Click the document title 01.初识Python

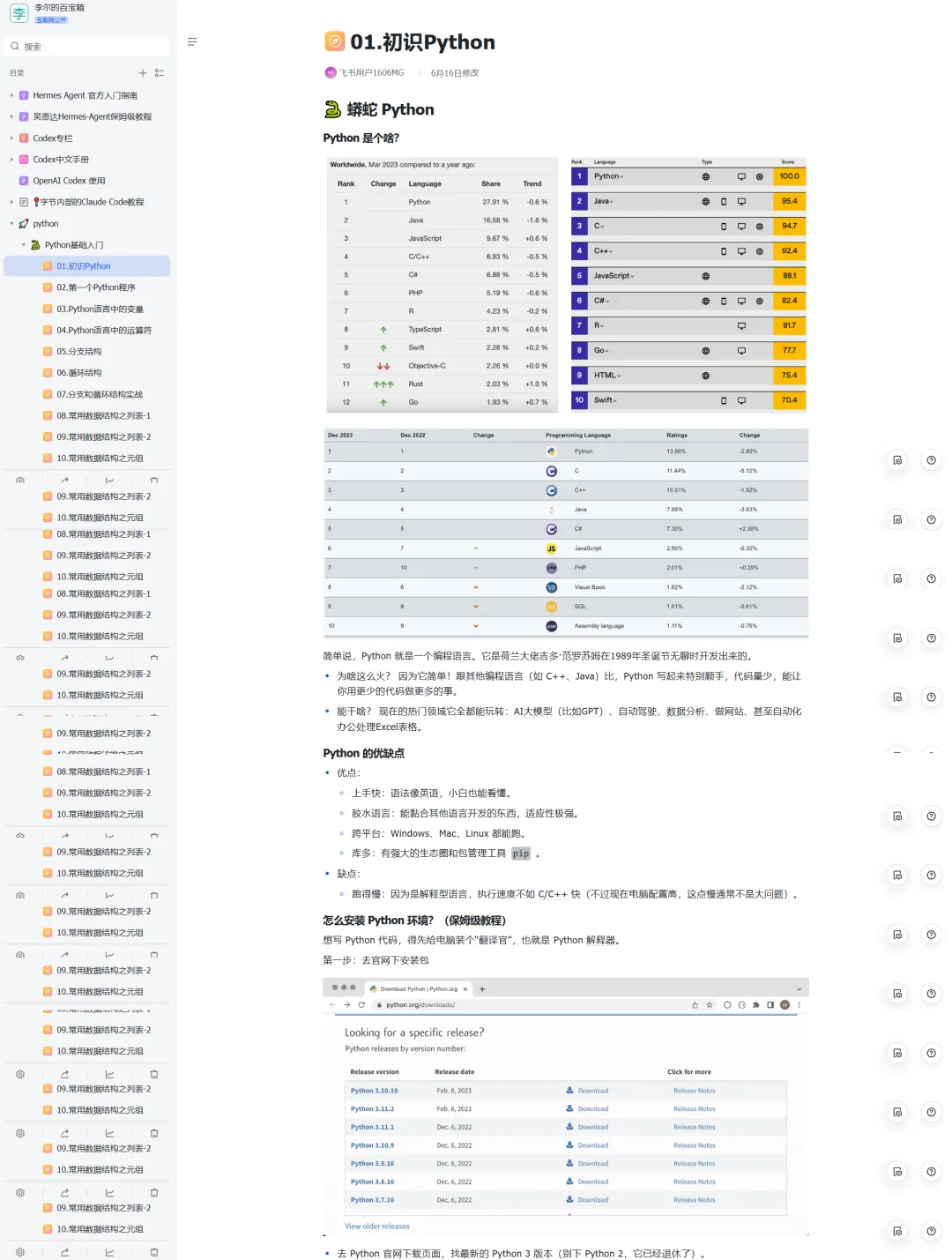(422, 42)
